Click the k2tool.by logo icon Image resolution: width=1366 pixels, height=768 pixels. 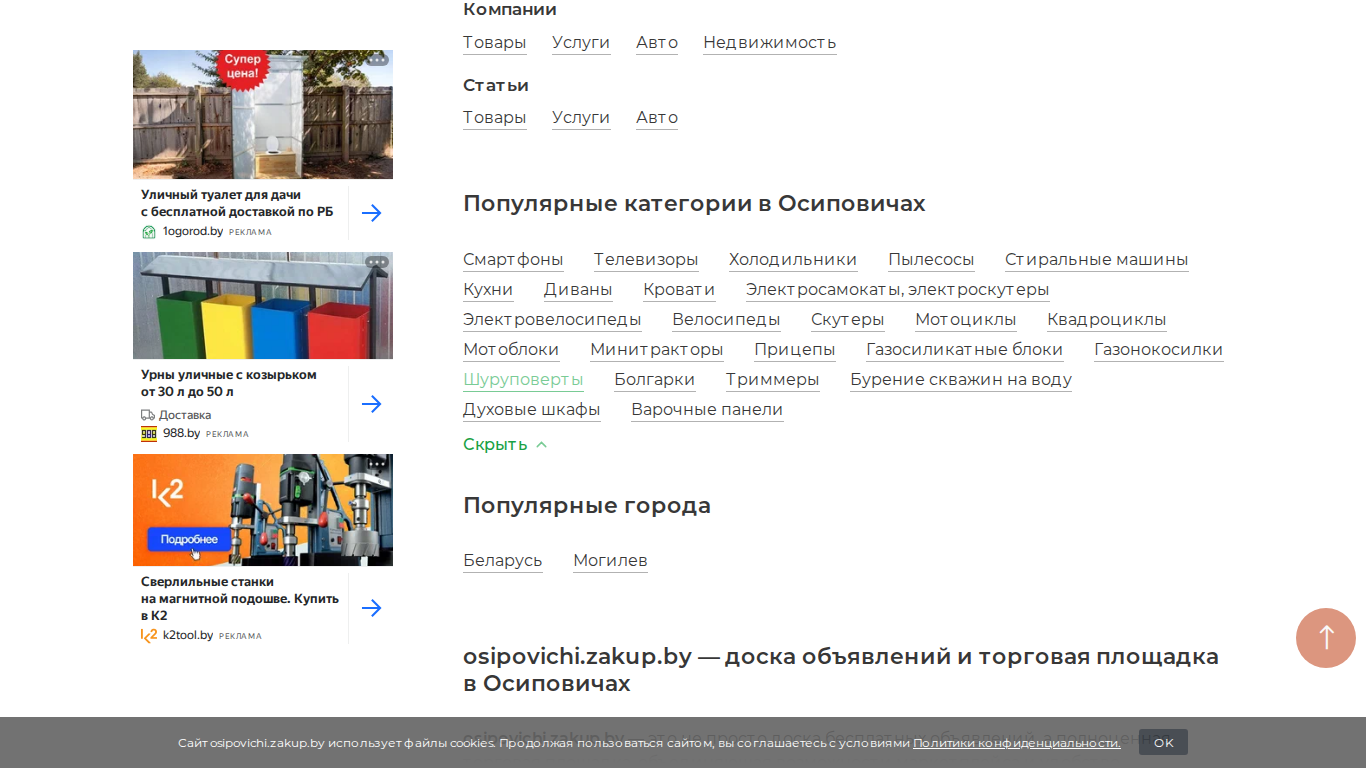click(x=149, y=635)
